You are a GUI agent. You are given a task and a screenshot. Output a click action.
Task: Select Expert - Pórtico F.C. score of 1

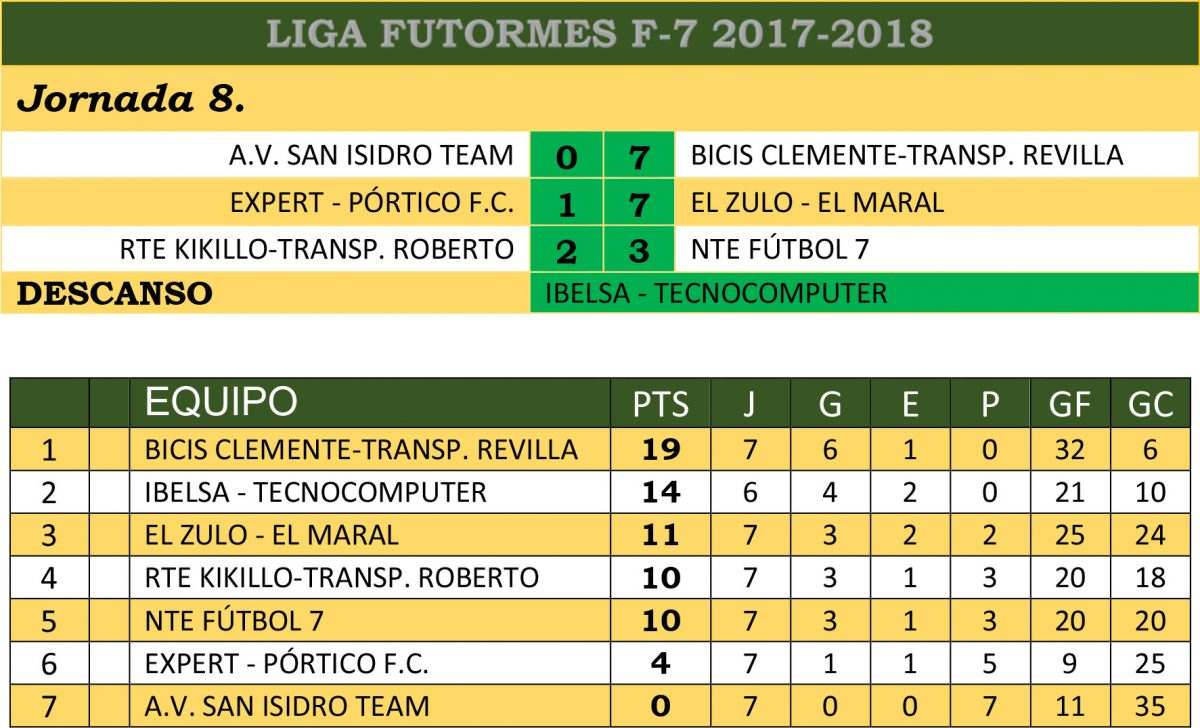[566, 203]
